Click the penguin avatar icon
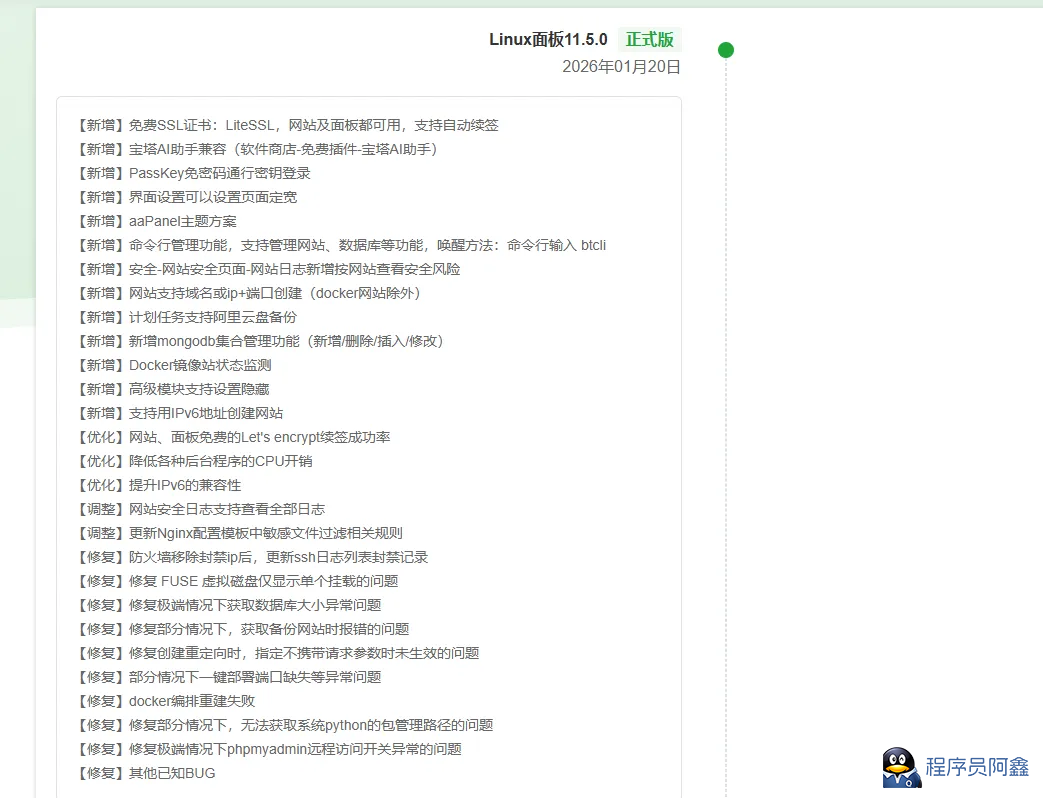This screenshot has width=1043, height=798. pyautogui.click(x=901, y=768)
